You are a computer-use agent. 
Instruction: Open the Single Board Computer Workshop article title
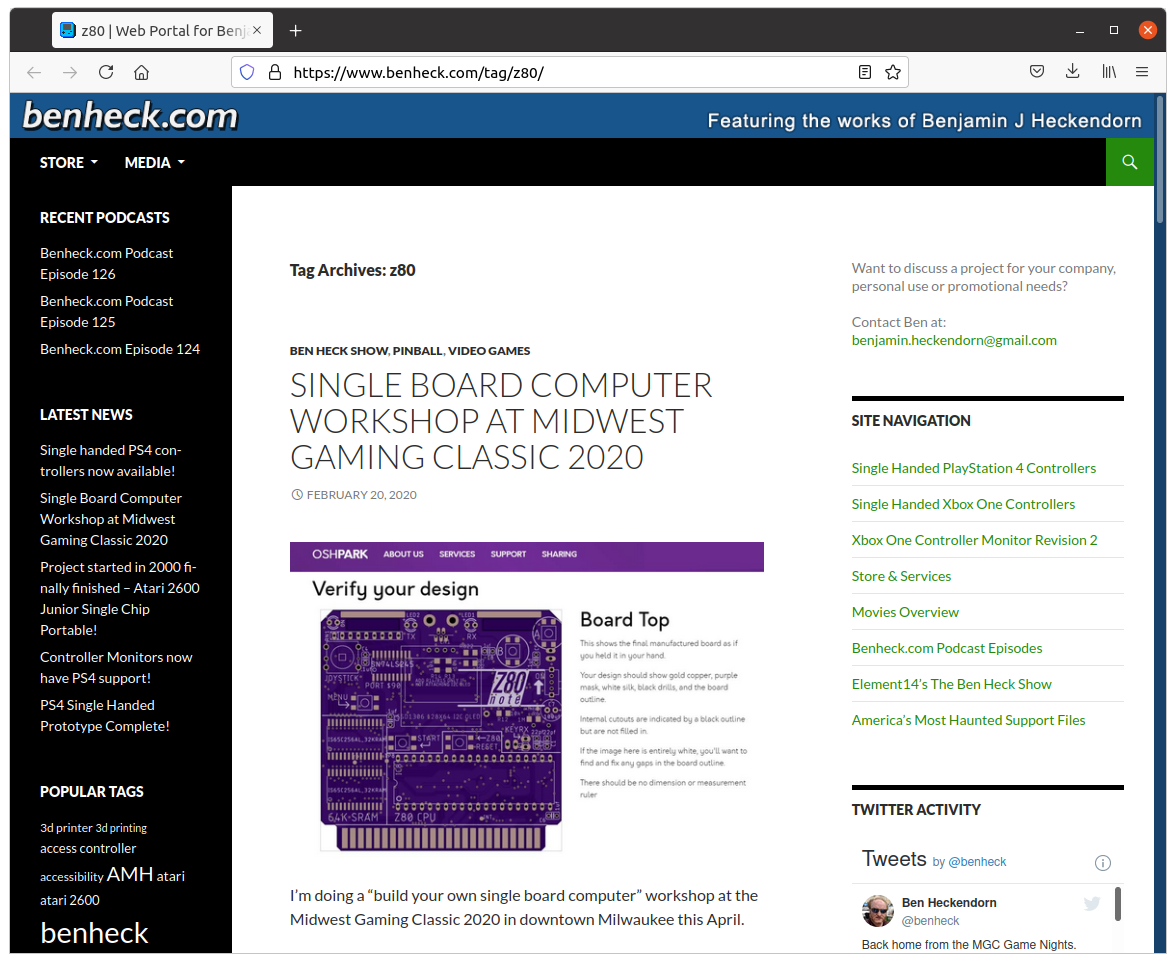coord(501,422)
